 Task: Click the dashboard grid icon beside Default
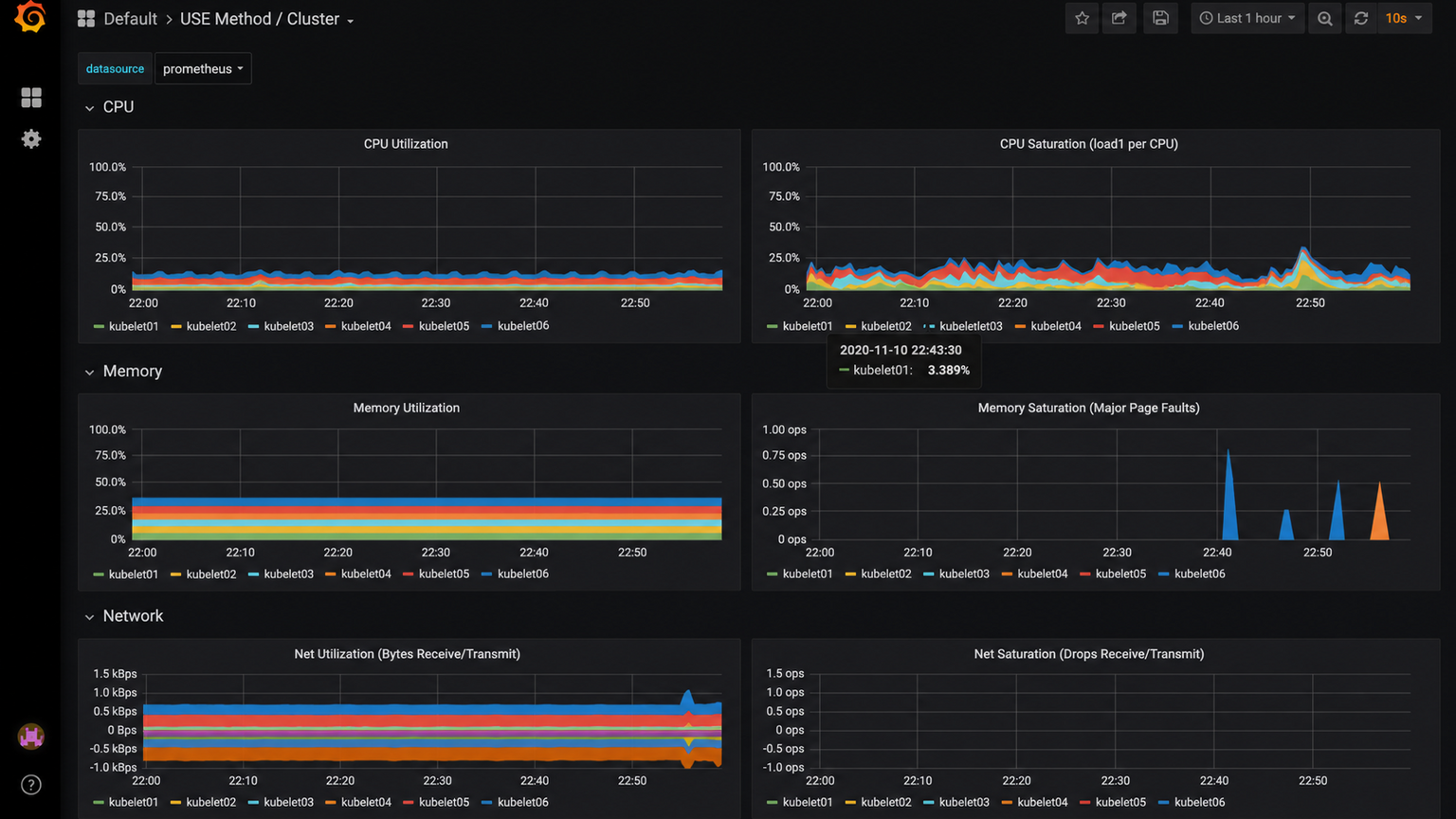pos(86,19)
